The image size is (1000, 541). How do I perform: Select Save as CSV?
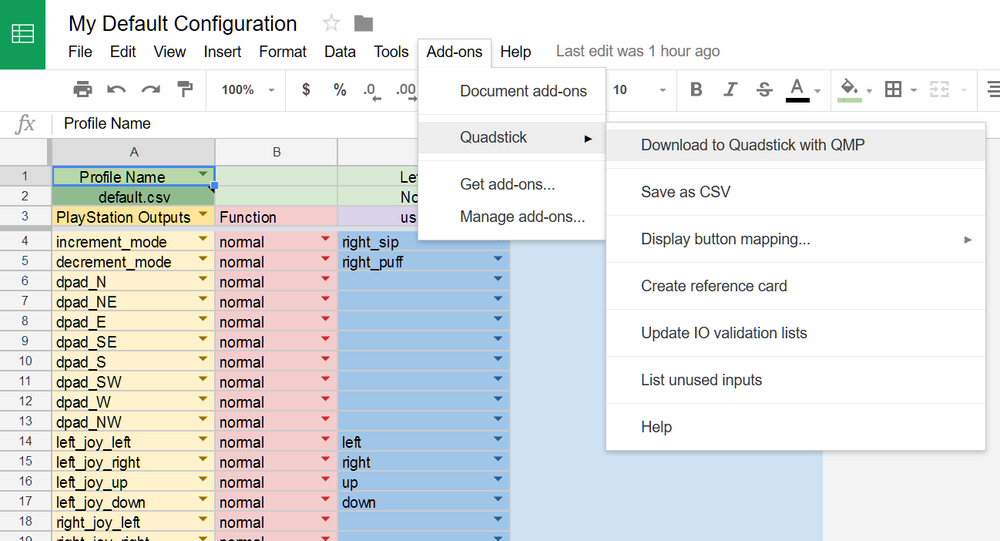[x=795, y=192]
